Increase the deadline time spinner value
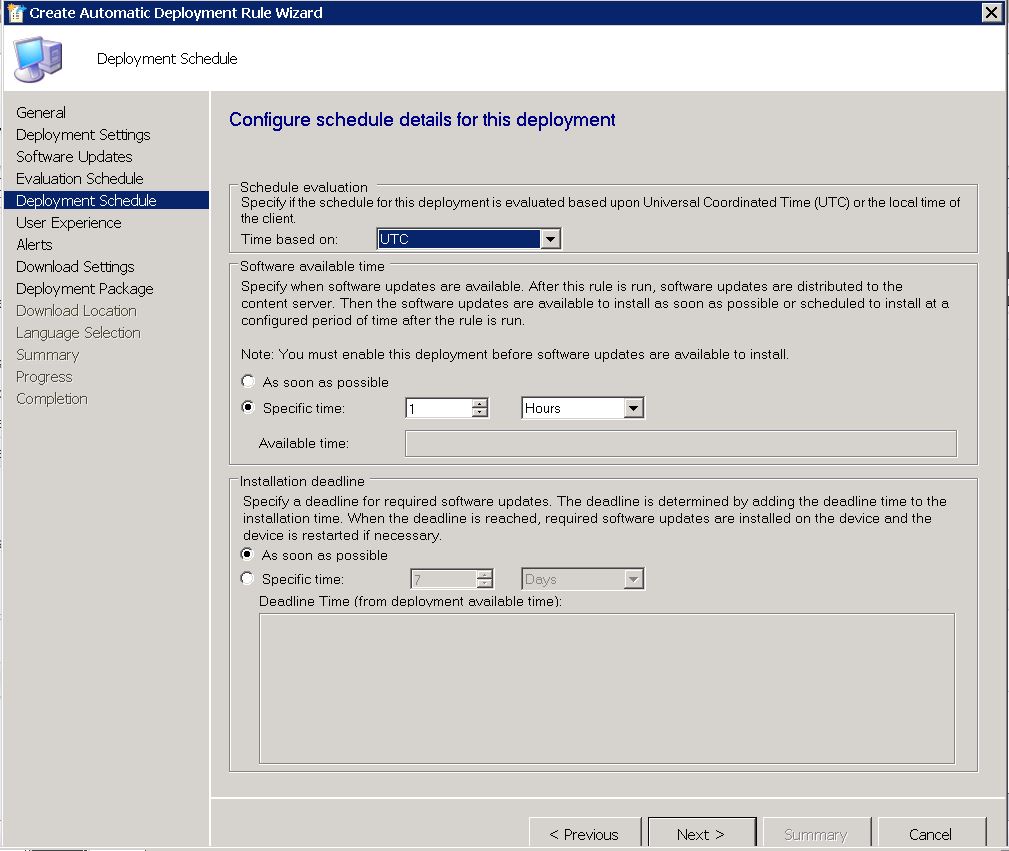The width and height of the screenshot is (1009, 851). 485,575
